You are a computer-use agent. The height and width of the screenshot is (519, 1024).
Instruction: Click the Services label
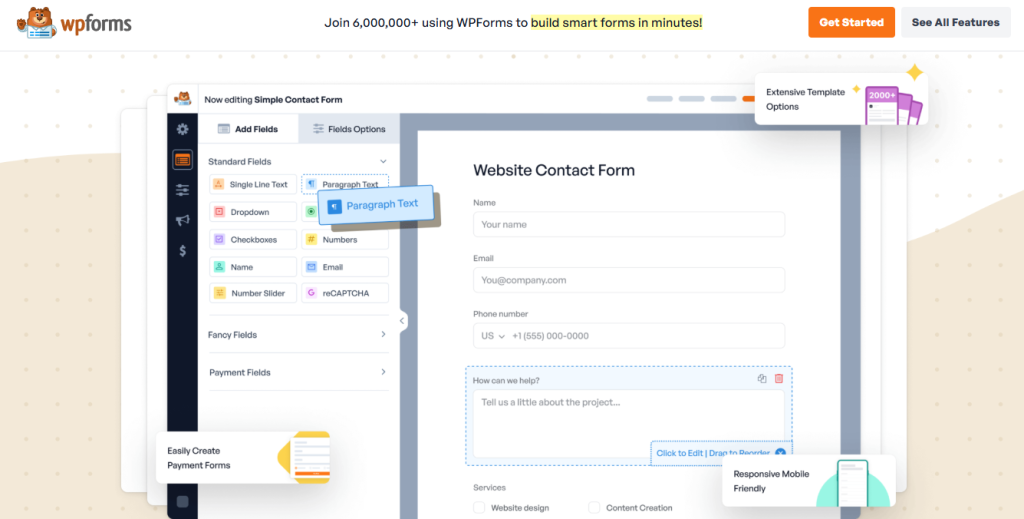[x=489, y=488]
